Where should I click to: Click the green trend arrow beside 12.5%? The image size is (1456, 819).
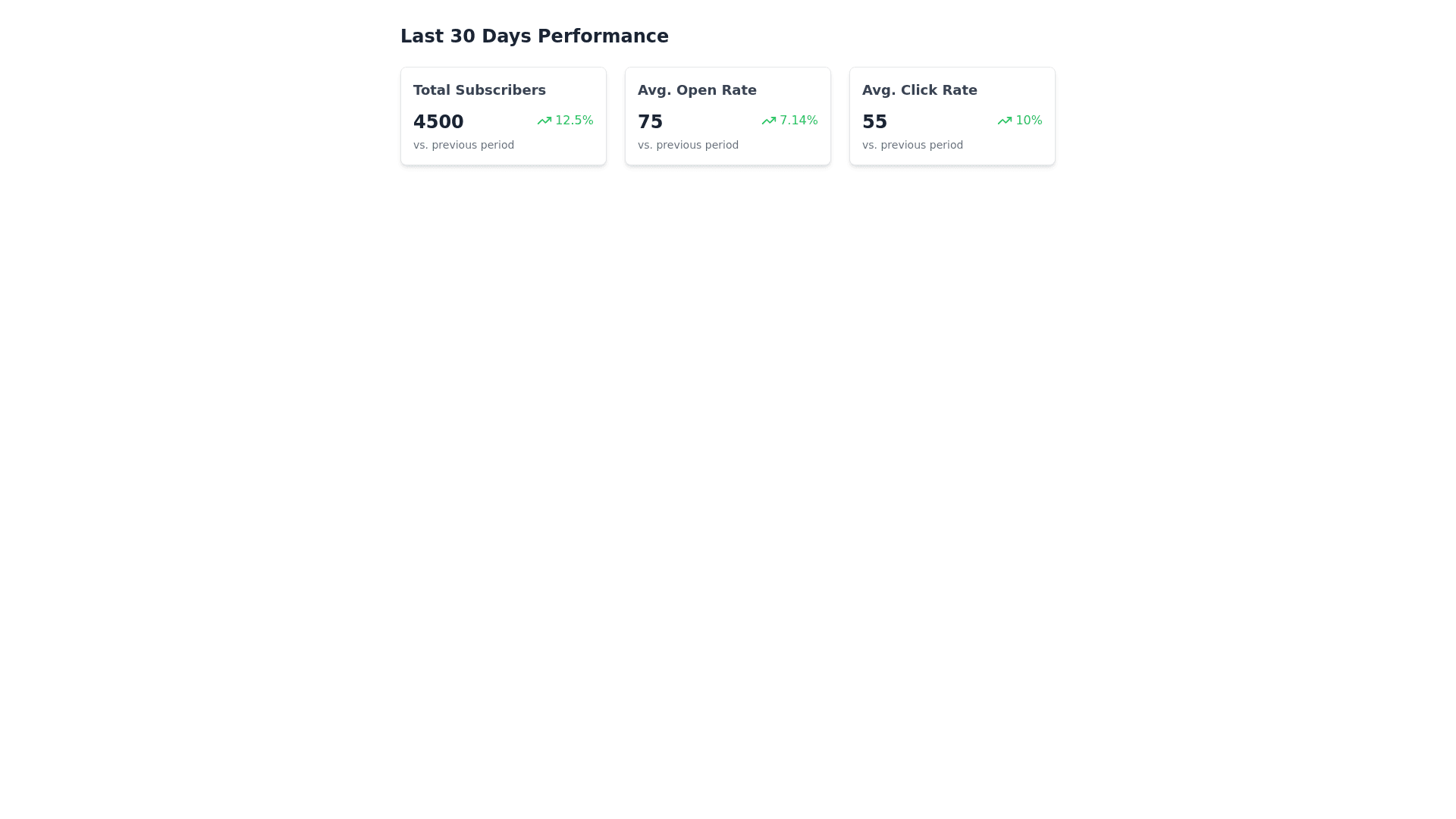coord(544,121)
